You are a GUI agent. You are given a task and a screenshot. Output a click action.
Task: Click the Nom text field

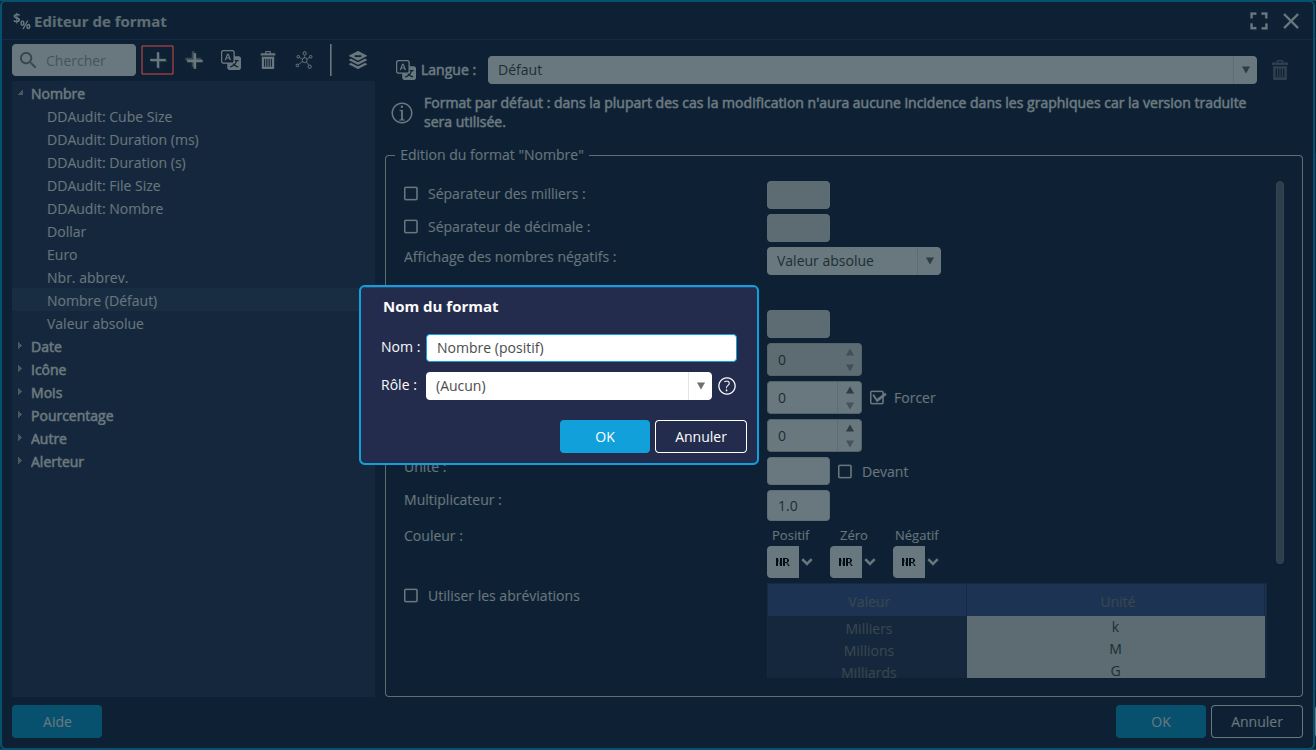point(581,348)
